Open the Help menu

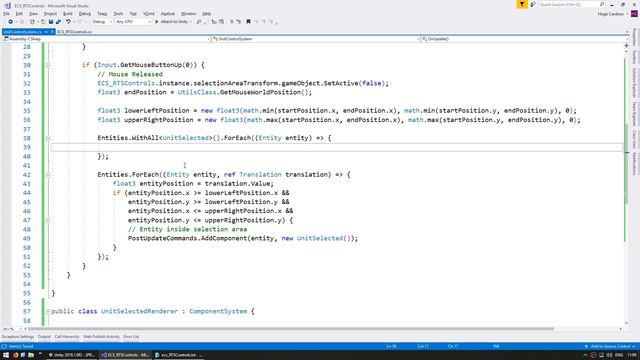point(207,14)
